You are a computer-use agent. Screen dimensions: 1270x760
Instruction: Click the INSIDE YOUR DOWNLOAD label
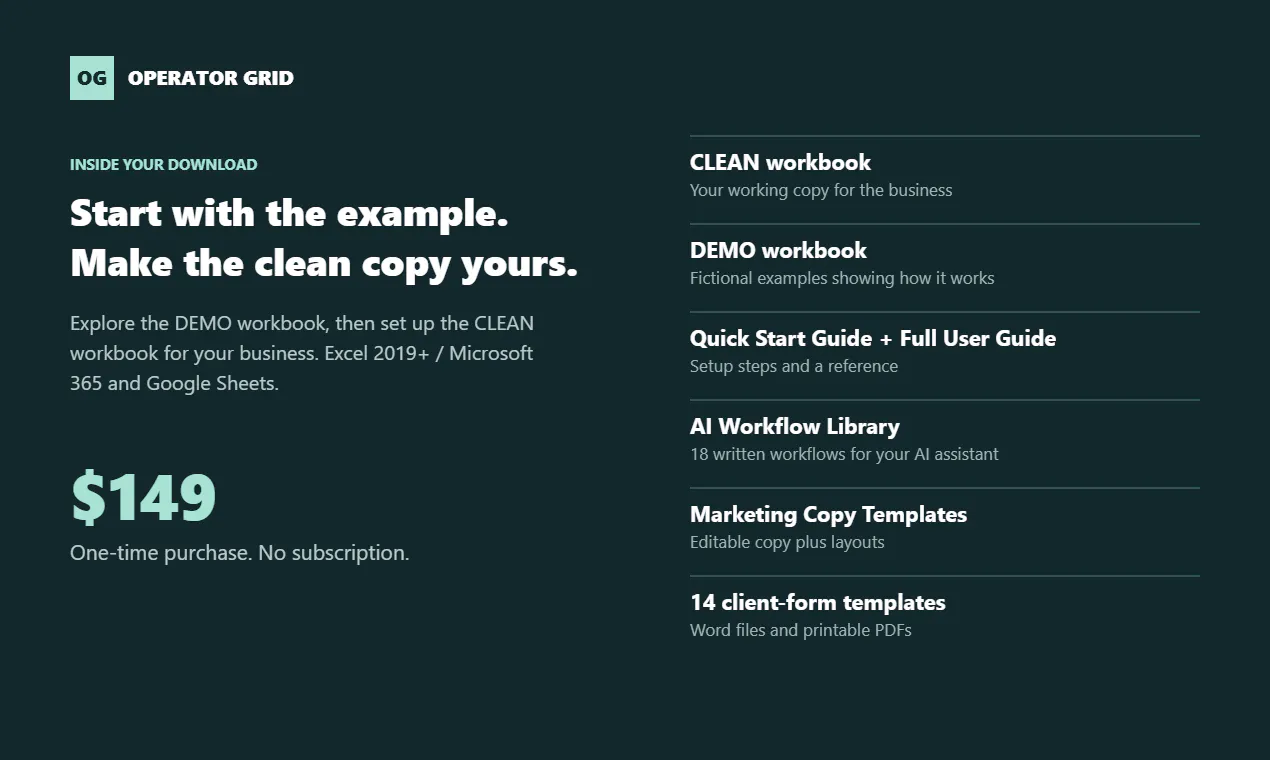pos(164,164)
